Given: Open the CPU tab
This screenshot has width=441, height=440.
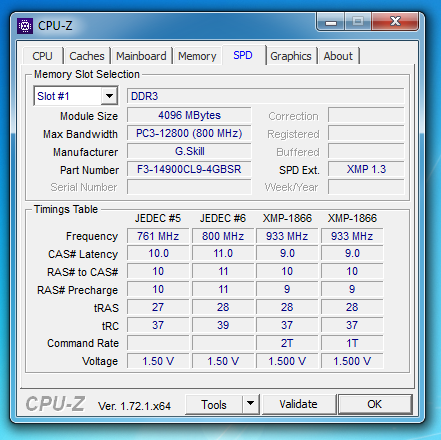Looking at the screenshot, I should click(43, 56).
